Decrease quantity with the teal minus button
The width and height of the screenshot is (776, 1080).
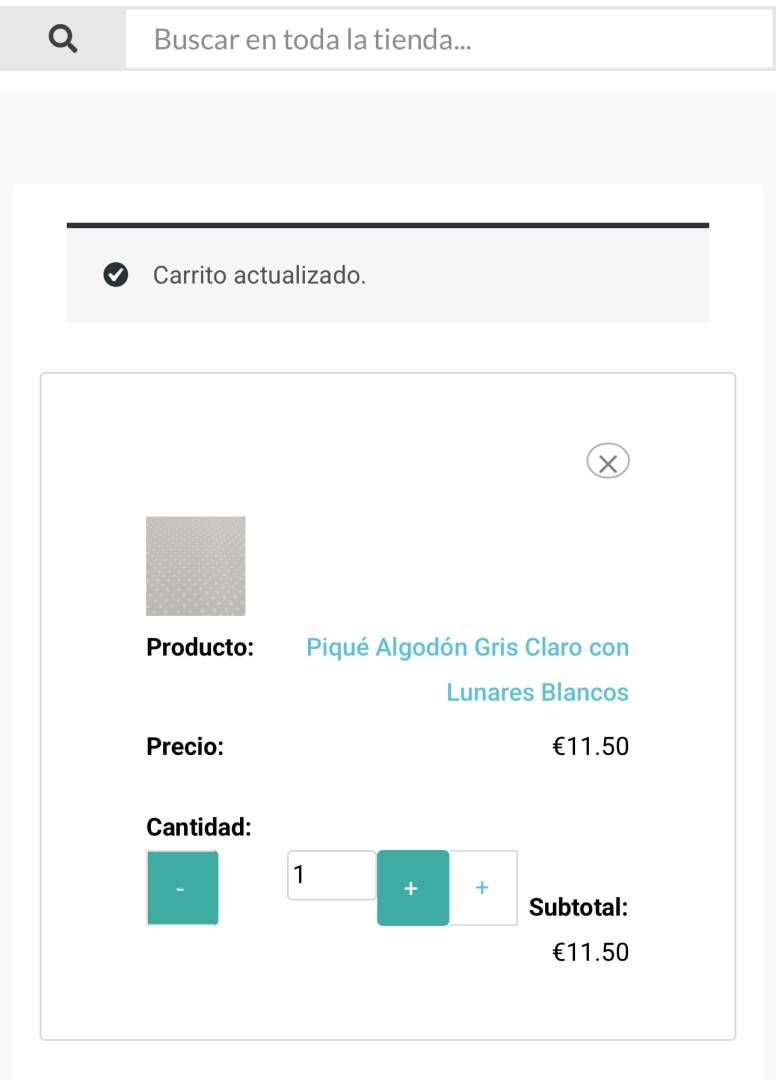click(182, 888)
